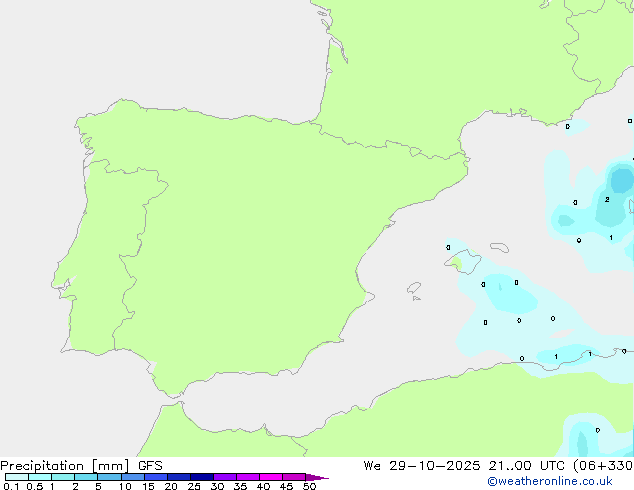Click the '15' legend scale label
The image size is (634, 490).
click(148, 486)
